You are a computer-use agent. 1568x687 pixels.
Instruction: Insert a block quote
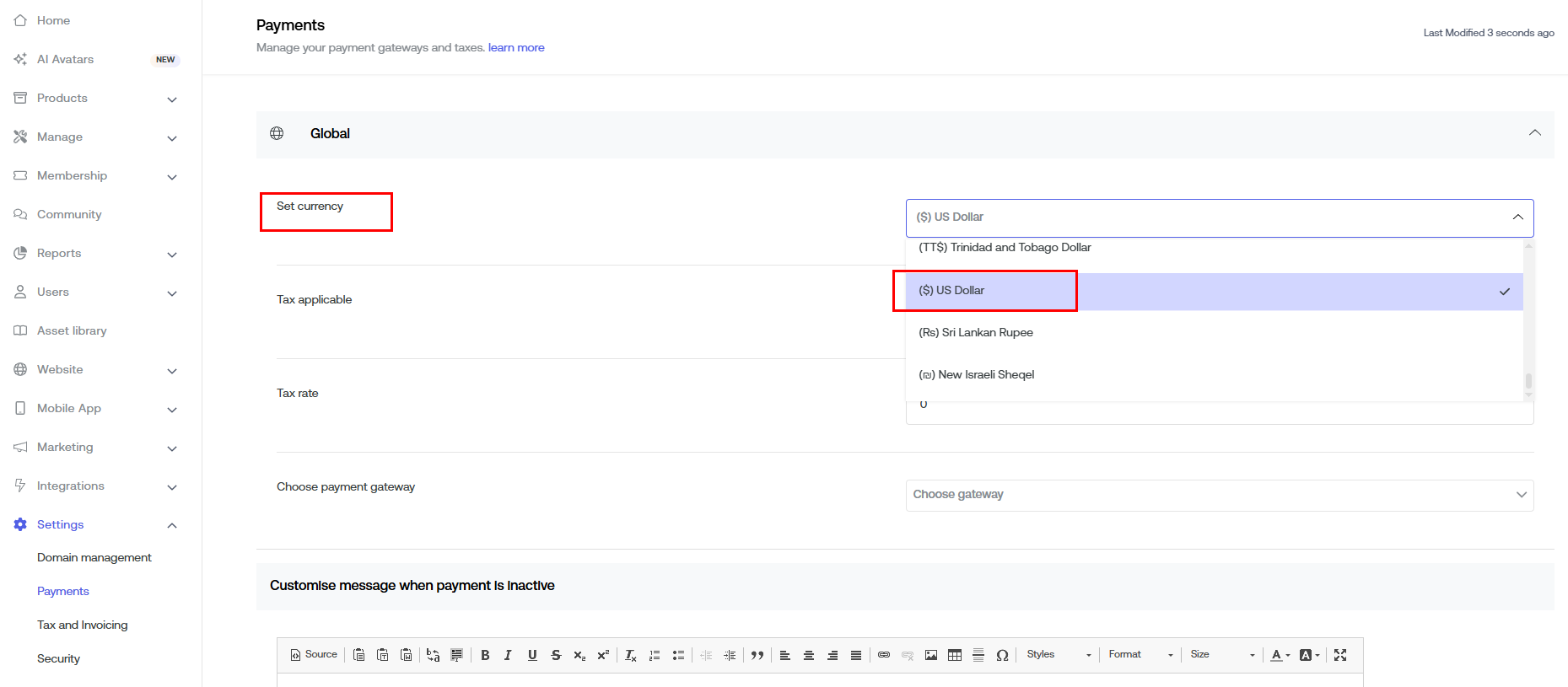point(757,655)
